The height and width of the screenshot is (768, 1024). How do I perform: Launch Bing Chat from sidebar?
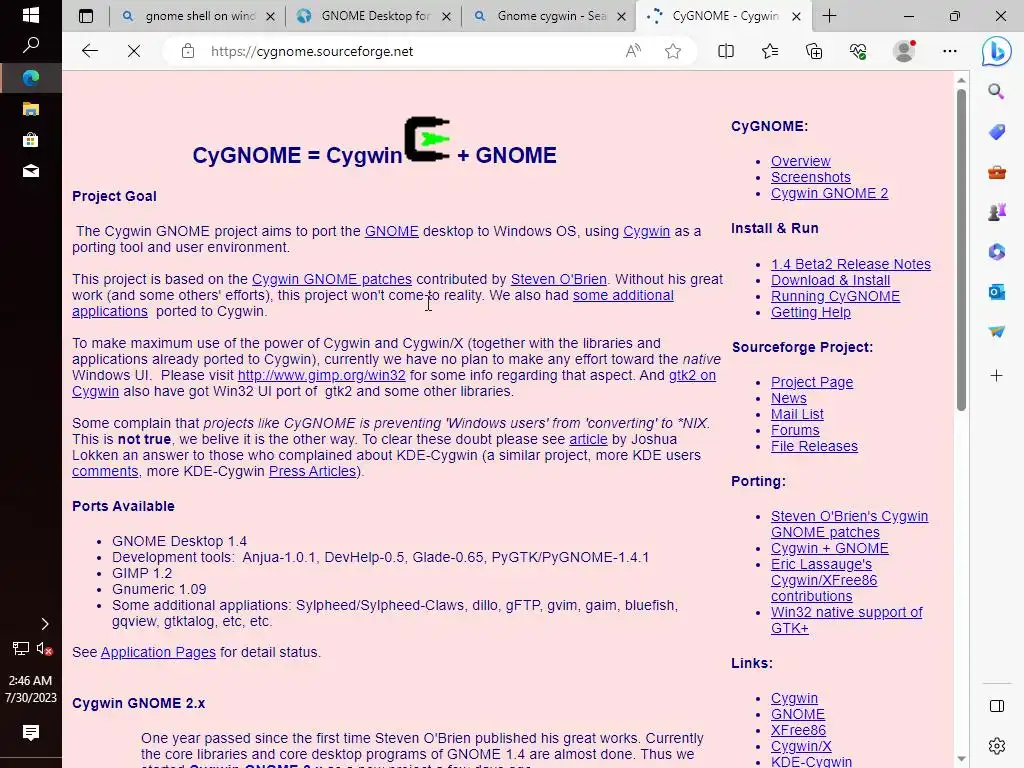coord(997,51)
